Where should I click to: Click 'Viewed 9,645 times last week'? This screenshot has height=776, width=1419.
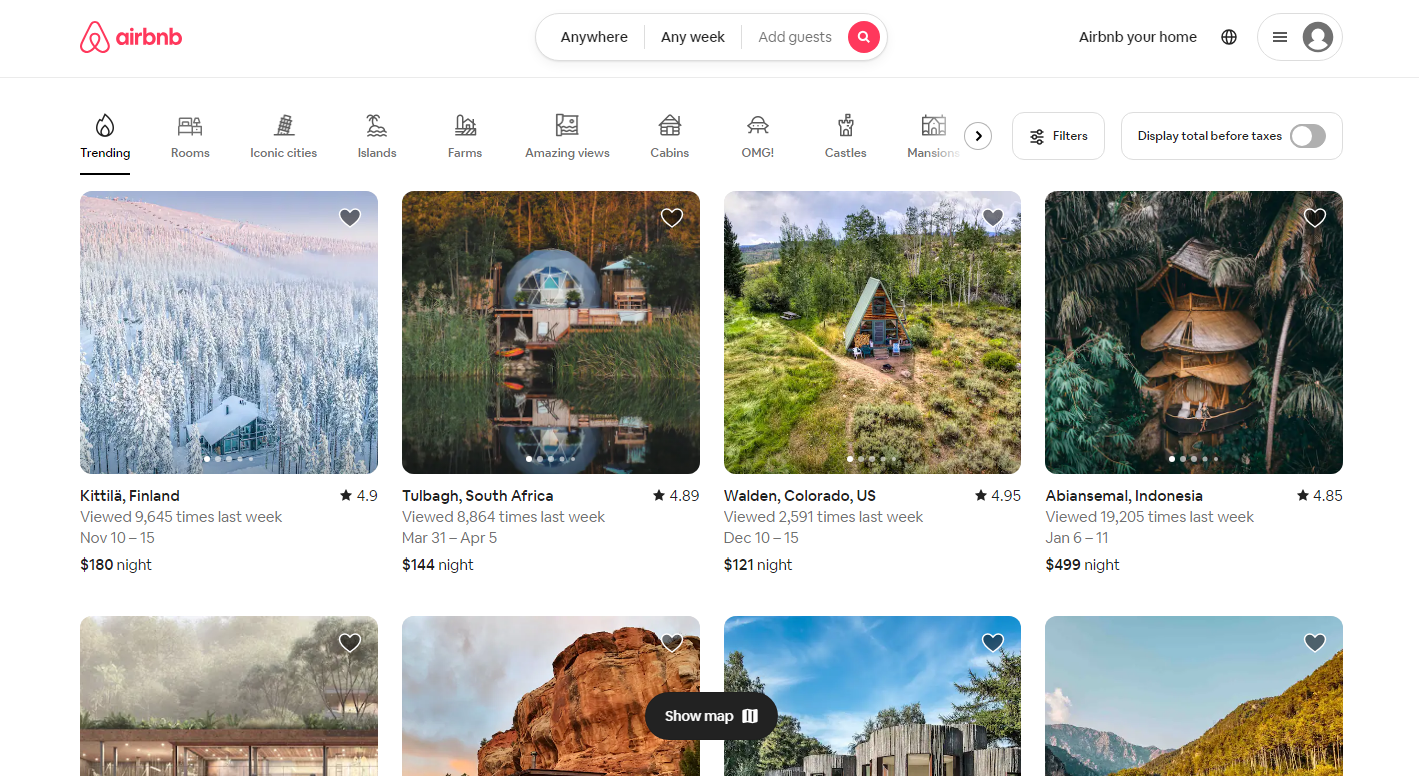point(181,517)
